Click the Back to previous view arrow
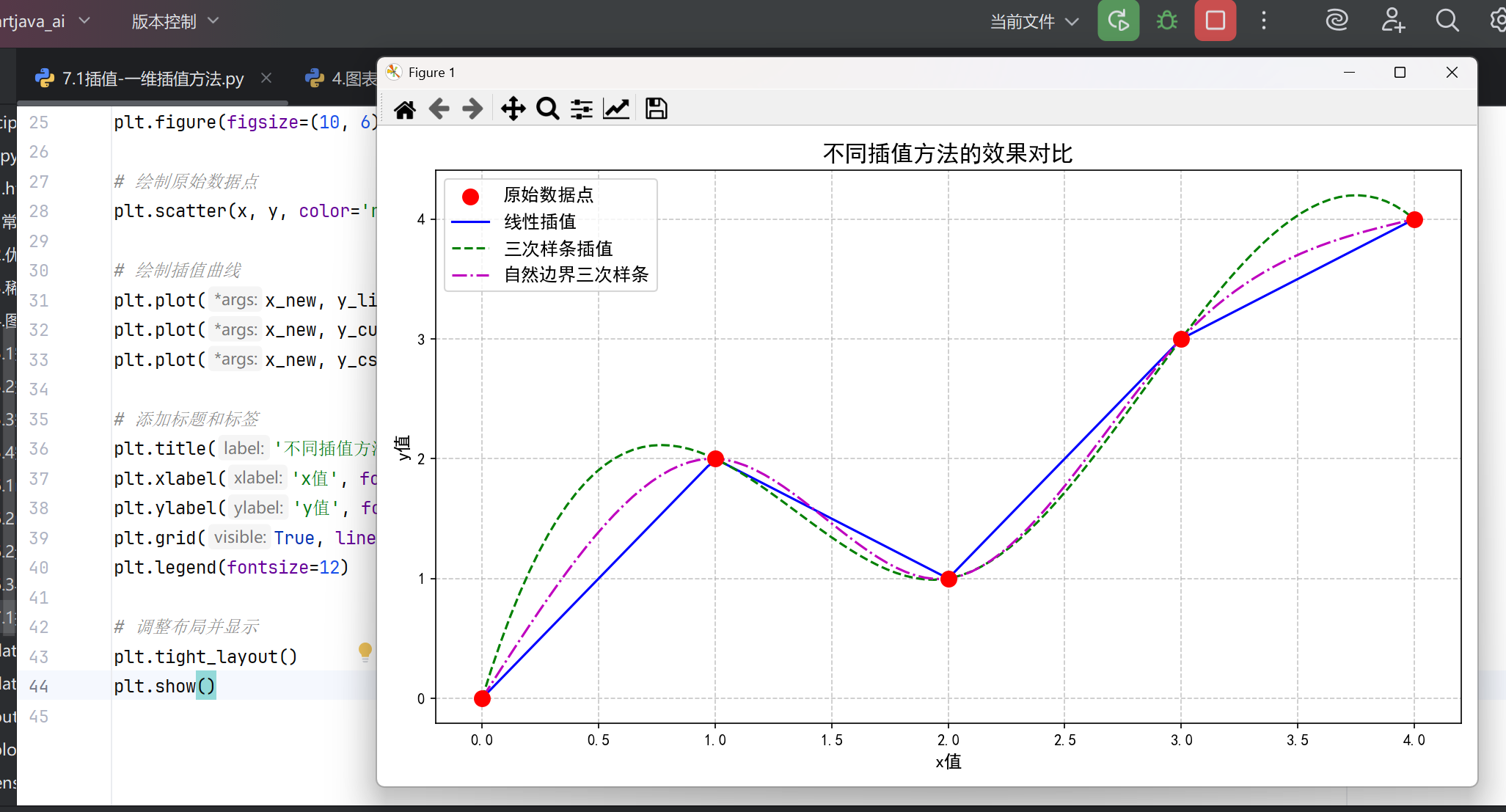Image resolution: width=1506 pixels, height=812 pixels. point(439,109)
